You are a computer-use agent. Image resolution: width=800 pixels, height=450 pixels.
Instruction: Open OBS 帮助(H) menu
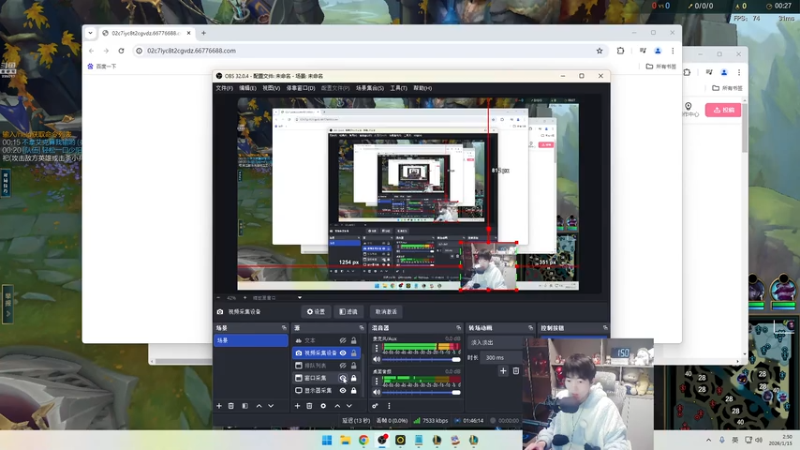[x=422, y=88]
